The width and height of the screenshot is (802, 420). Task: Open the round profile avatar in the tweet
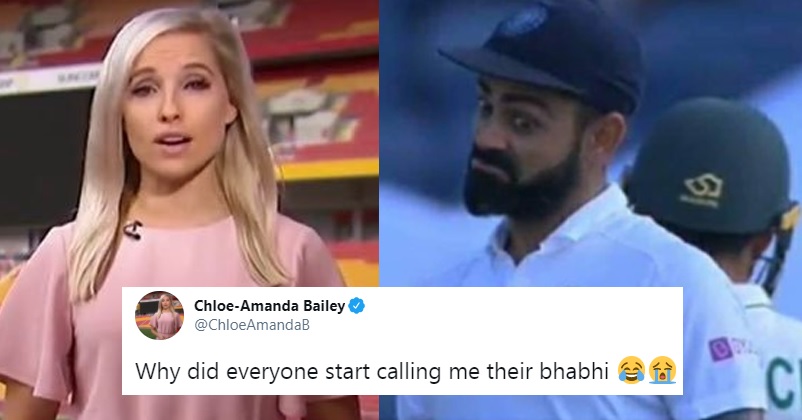159,315
